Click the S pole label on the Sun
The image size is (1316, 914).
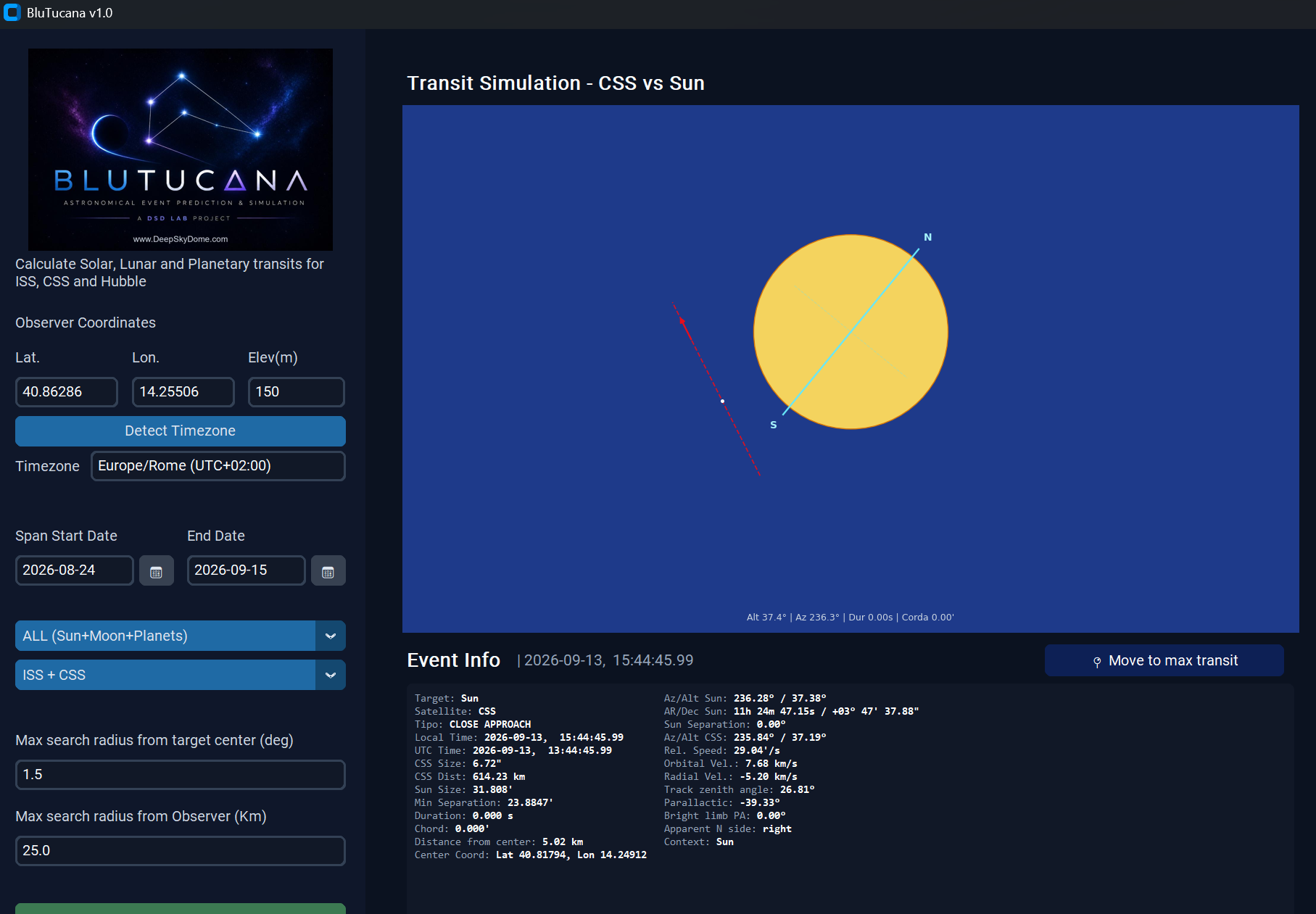(x=774, y=425)
